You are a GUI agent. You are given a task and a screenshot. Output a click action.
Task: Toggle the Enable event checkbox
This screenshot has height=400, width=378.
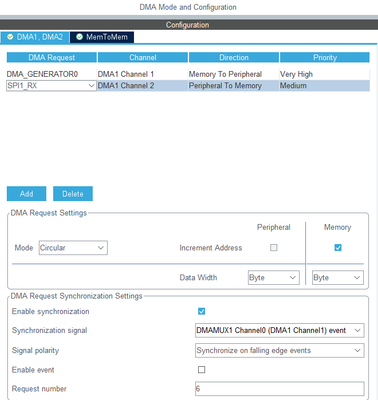coord(201,370)
